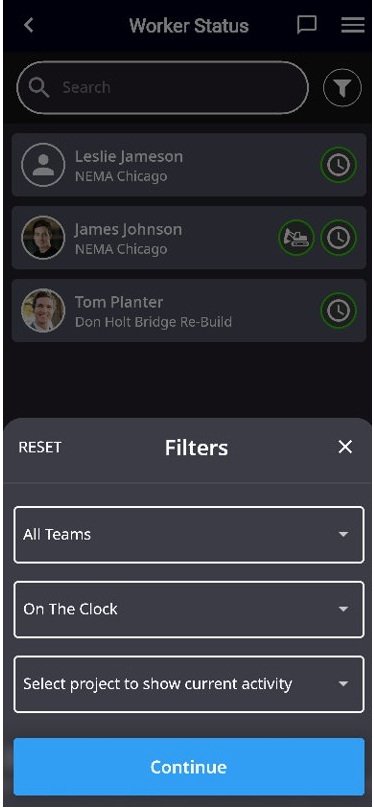Open the chat messages icon
This screenshot has width=374, height=808.
307,25
